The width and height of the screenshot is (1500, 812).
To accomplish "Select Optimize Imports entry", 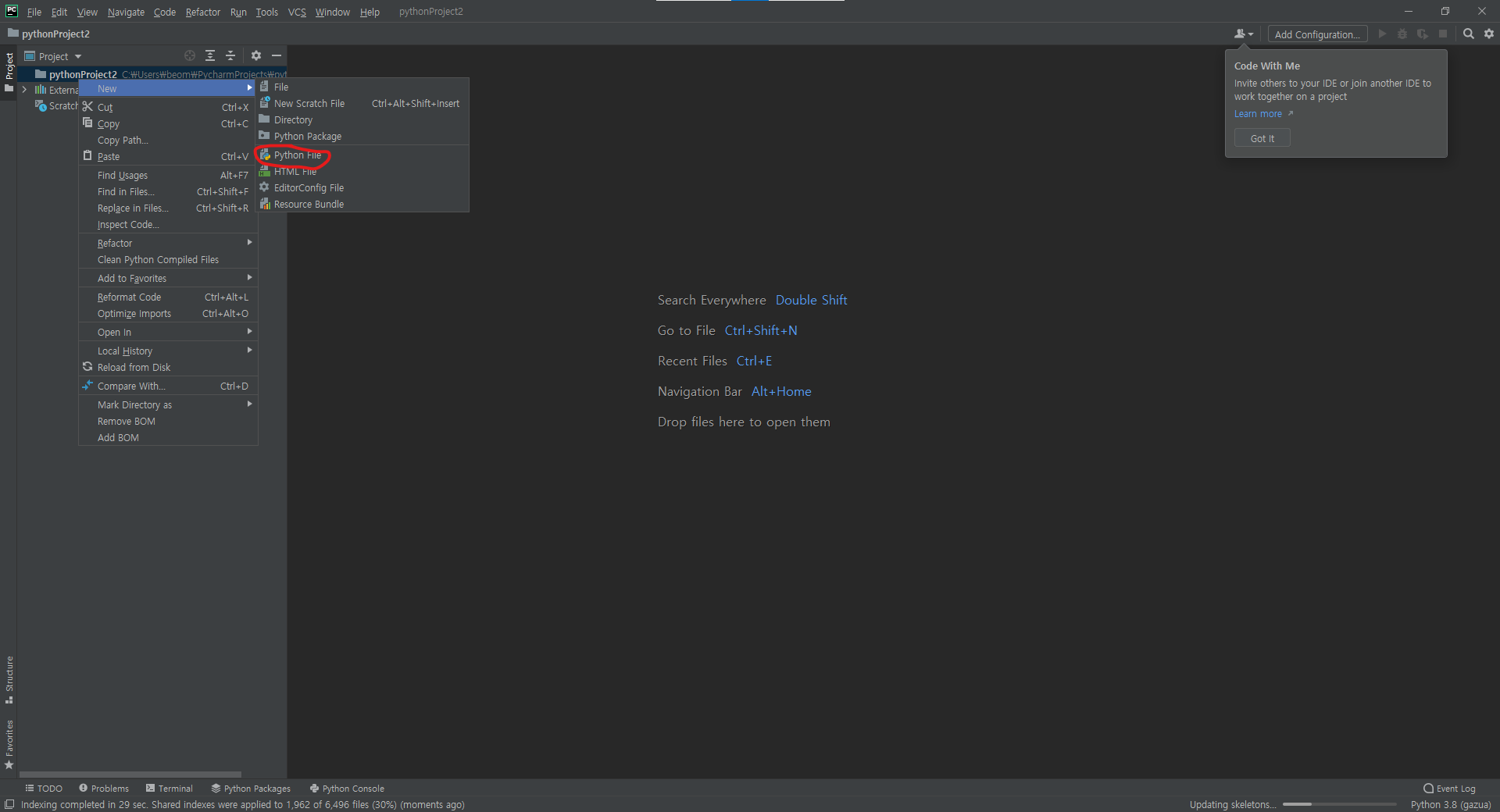I will (168, 313).
